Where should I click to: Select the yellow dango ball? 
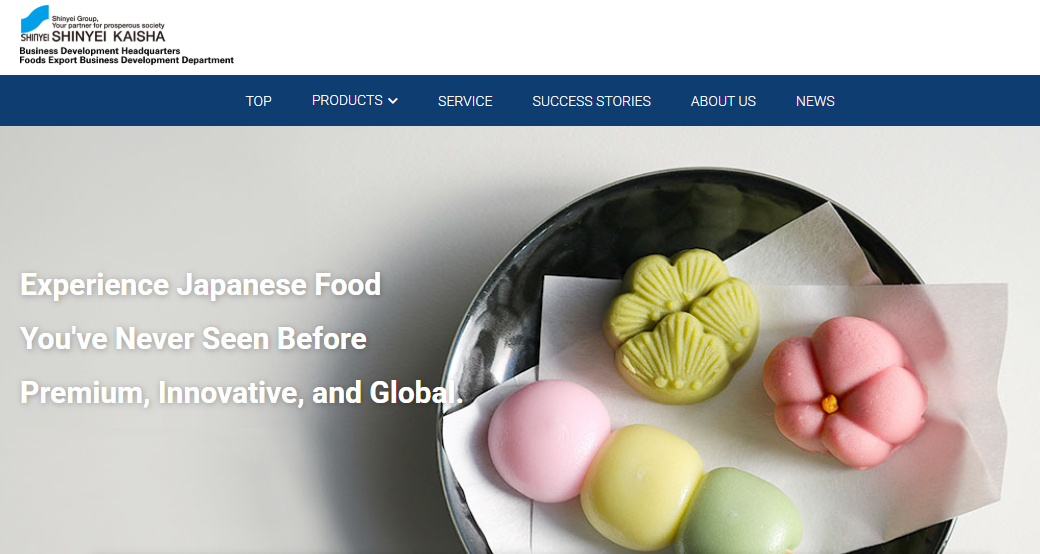point(641,486)
